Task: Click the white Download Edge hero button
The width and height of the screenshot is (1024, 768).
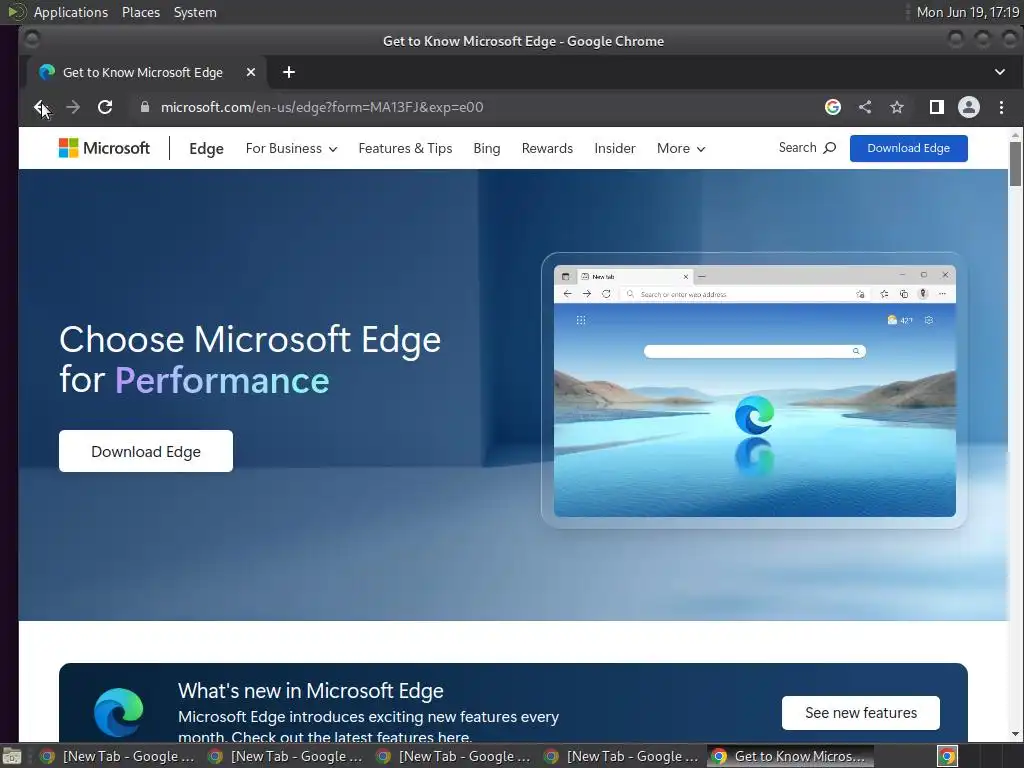Action: tap(146, 451)
